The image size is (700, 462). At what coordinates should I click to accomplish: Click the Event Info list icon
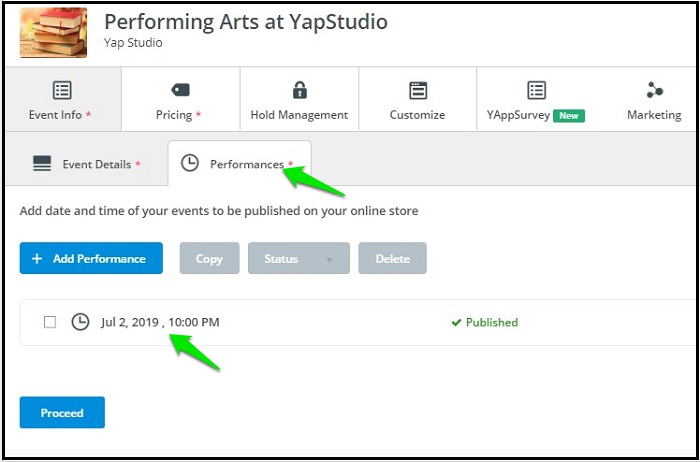(62, 90)
